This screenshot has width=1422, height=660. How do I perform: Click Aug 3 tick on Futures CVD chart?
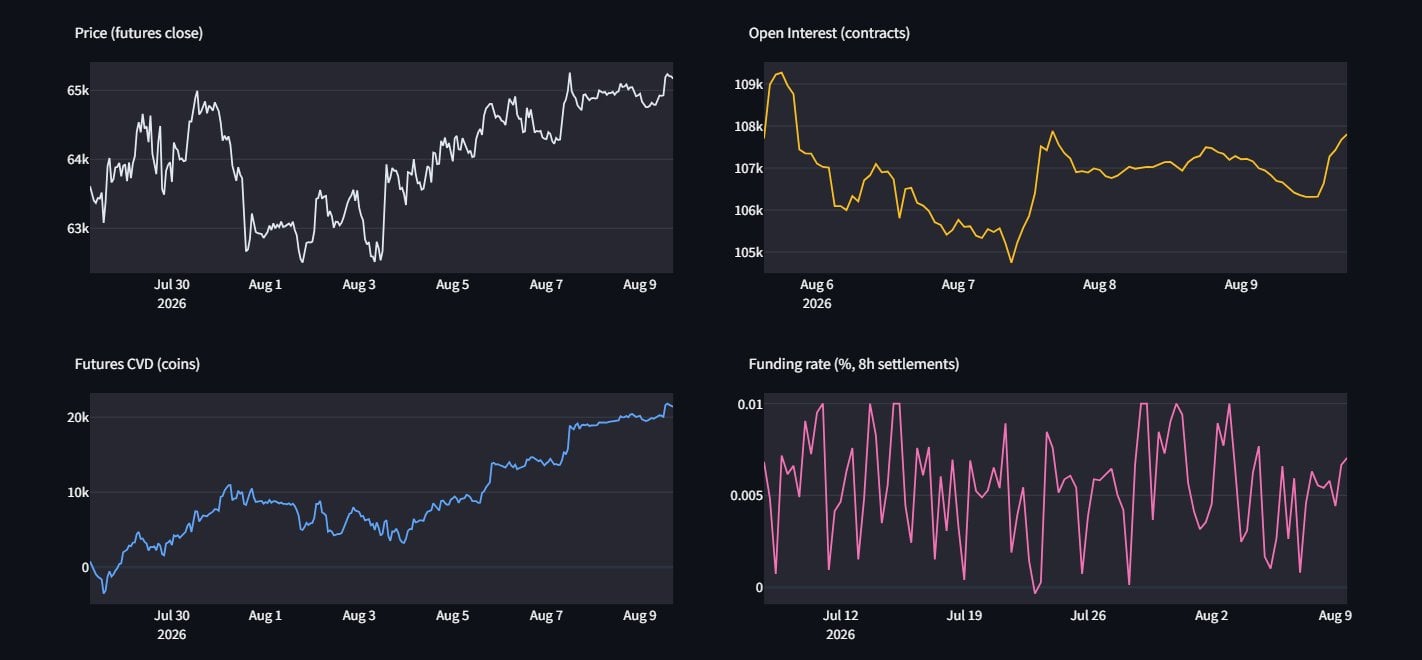coord(359,616)
